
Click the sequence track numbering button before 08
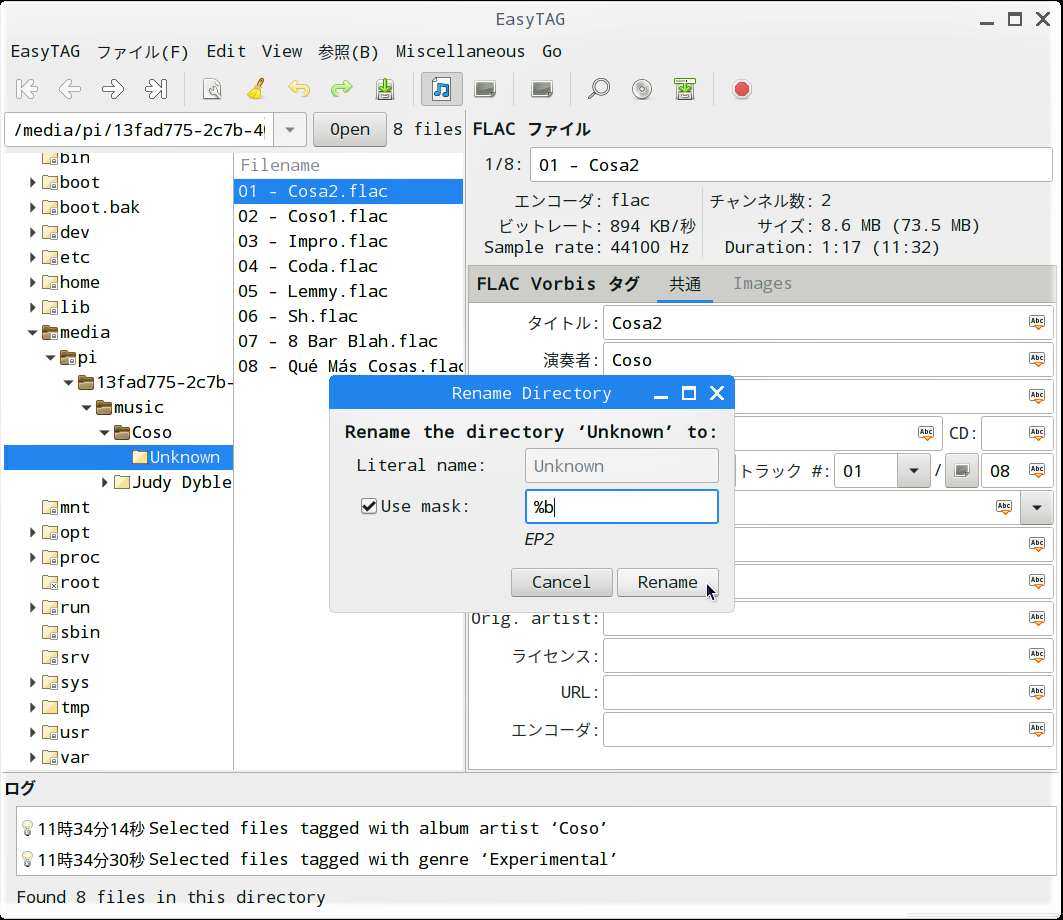pos(961,471)
